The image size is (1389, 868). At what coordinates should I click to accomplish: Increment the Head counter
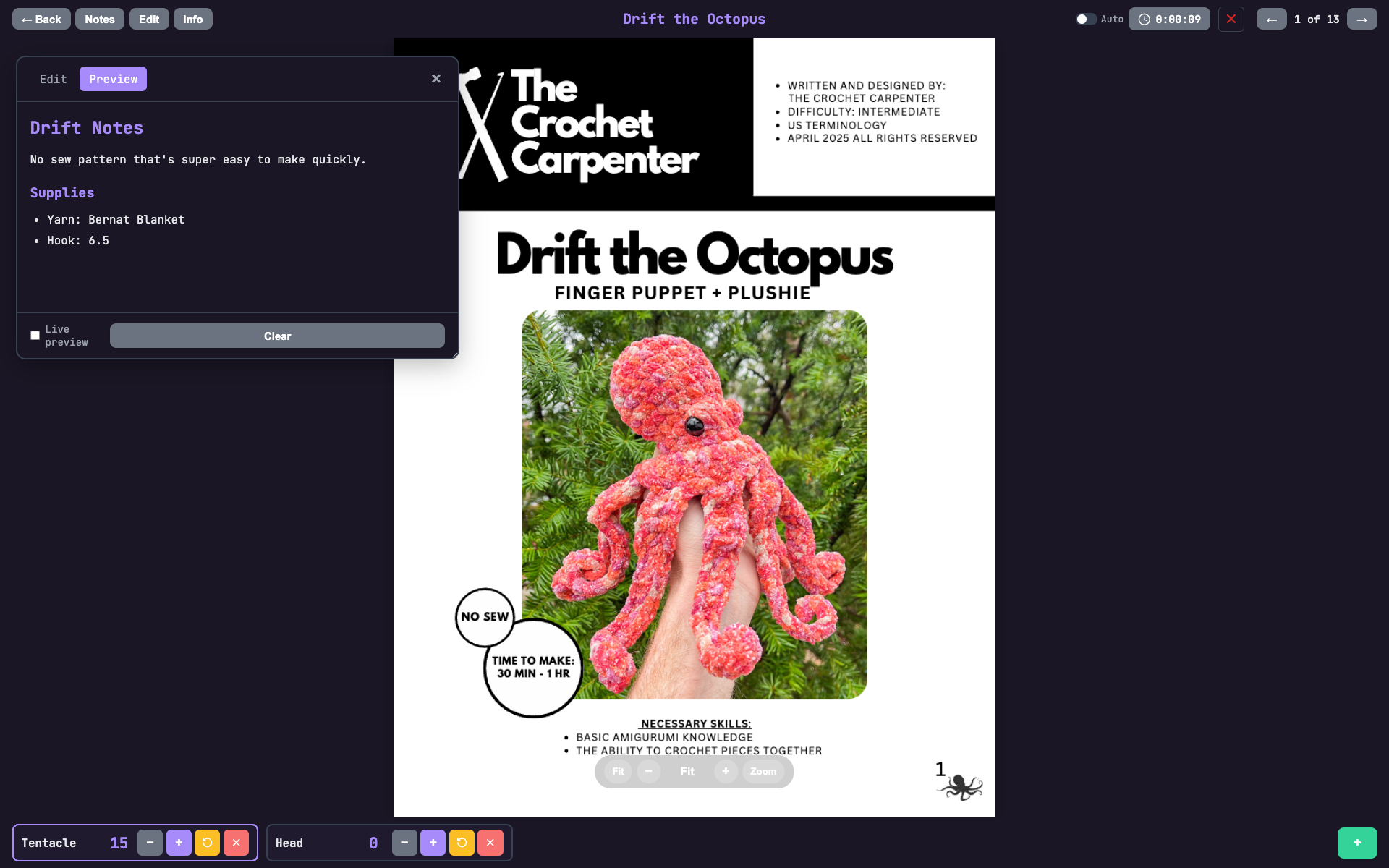pos(433,843)
